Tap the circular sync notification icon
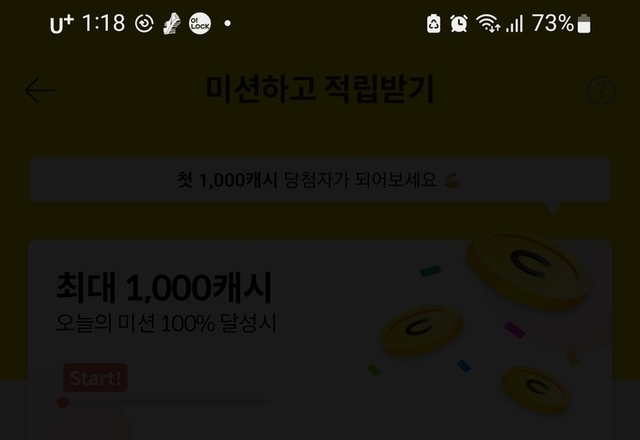This screenshot has height=440, width=640. point(144,23)
